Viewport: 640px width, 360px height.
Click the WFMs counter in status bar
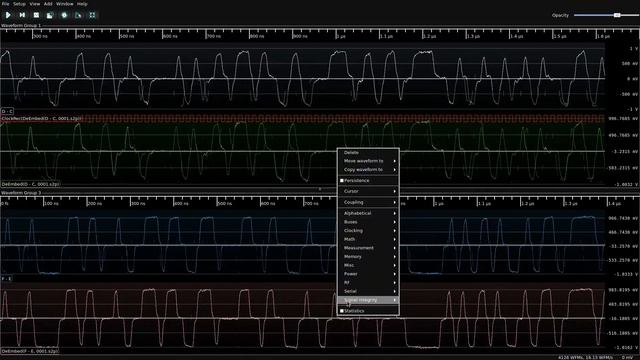pyautogui.click(x=585, y=358)
